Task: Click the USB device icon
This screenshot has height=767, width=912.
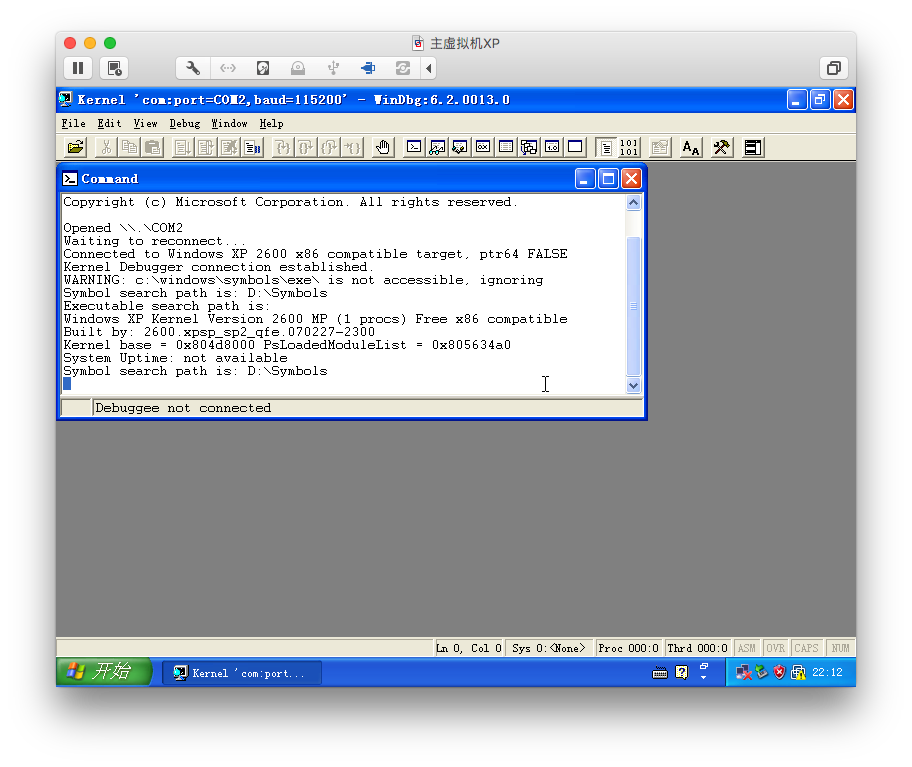Action: click(x=333, y=69)
